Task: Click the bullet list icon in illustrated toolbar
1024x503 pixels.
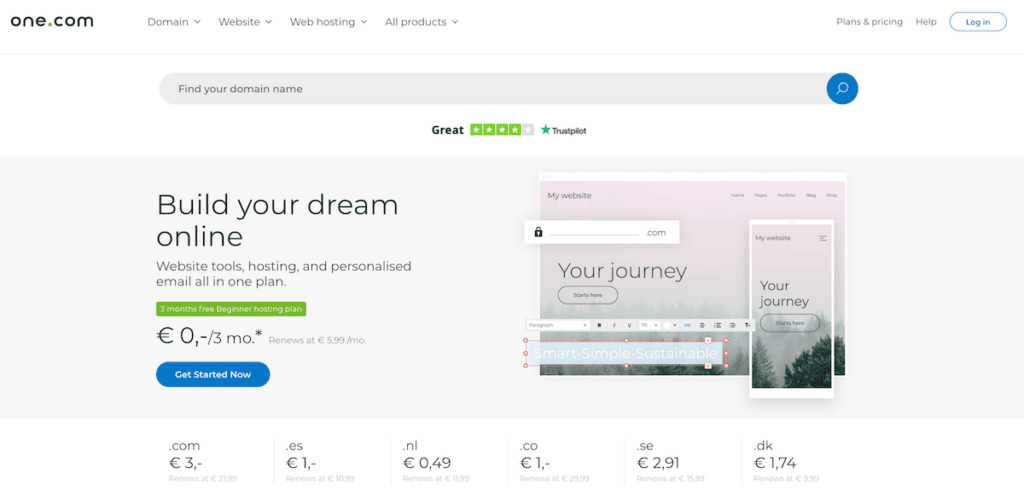Action: [x=733, y=325]
